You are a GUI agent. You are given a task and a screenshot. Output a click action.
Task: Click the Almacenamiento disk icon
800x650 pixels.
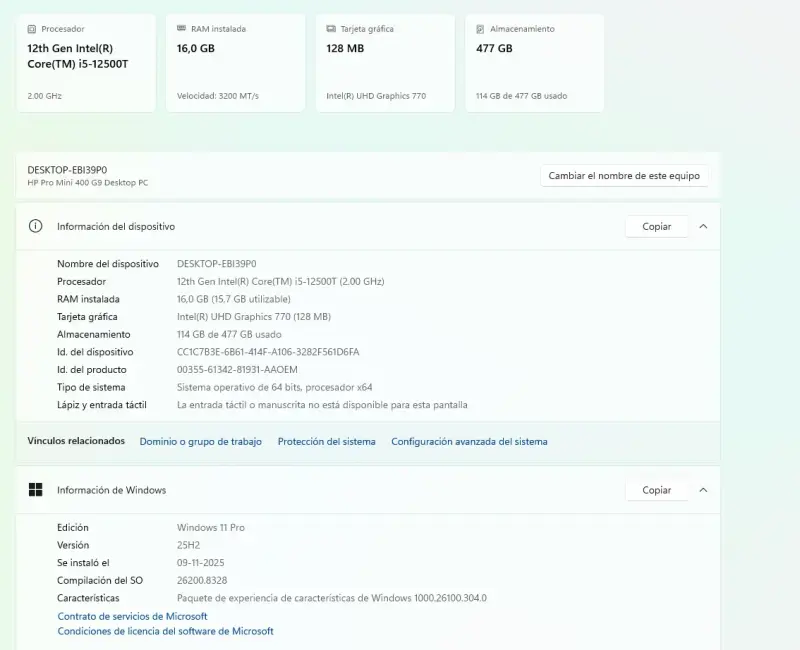coord(480,29)
